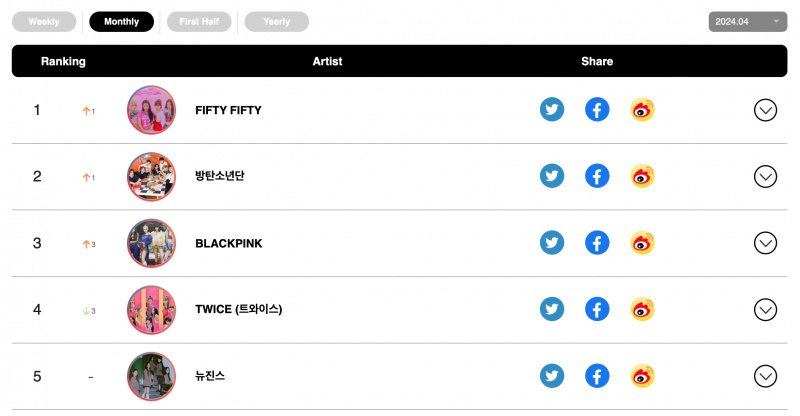The height and width of the screenshot is (416, 800).
Task: Open the TWICE (트와이스) artist link
Action: click(x=238, y=309)
